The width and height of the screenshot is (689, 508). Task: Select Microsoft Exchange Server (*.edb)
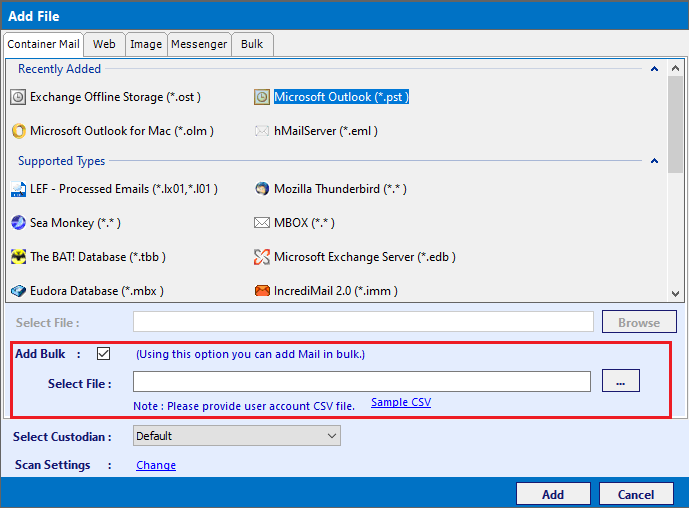(365, 257)
